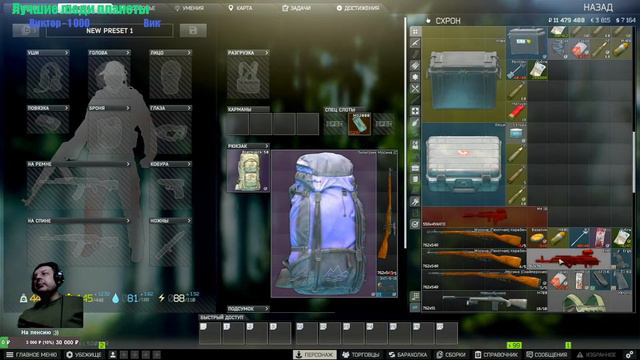The height and width of the screenshot is (360, 640).
Task: Click the ruble balance 11 479 488
Action: pyautogui.click(x=567, y=20)
